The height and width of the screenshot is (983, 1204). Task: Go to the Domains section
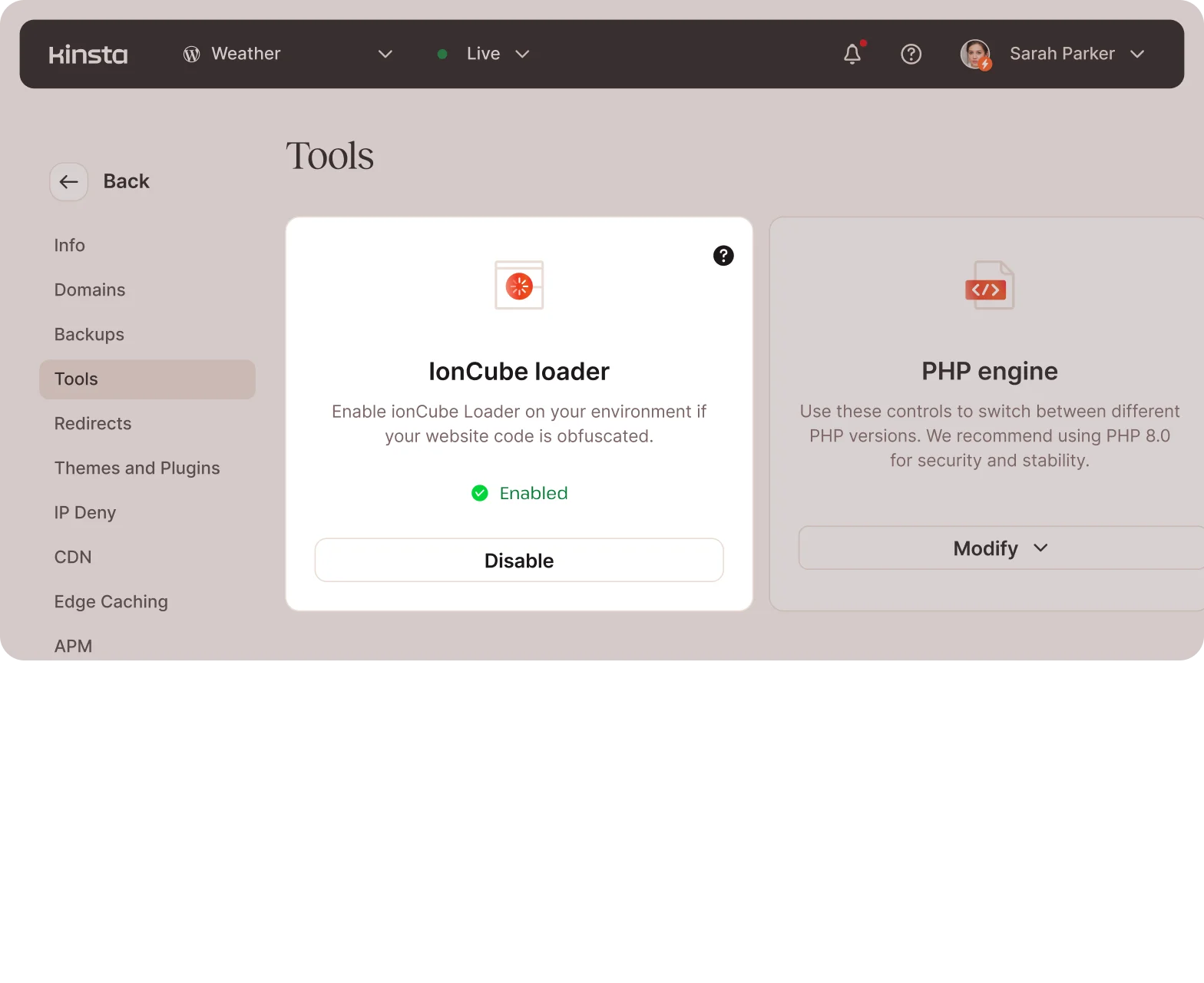tap(90, 290)
